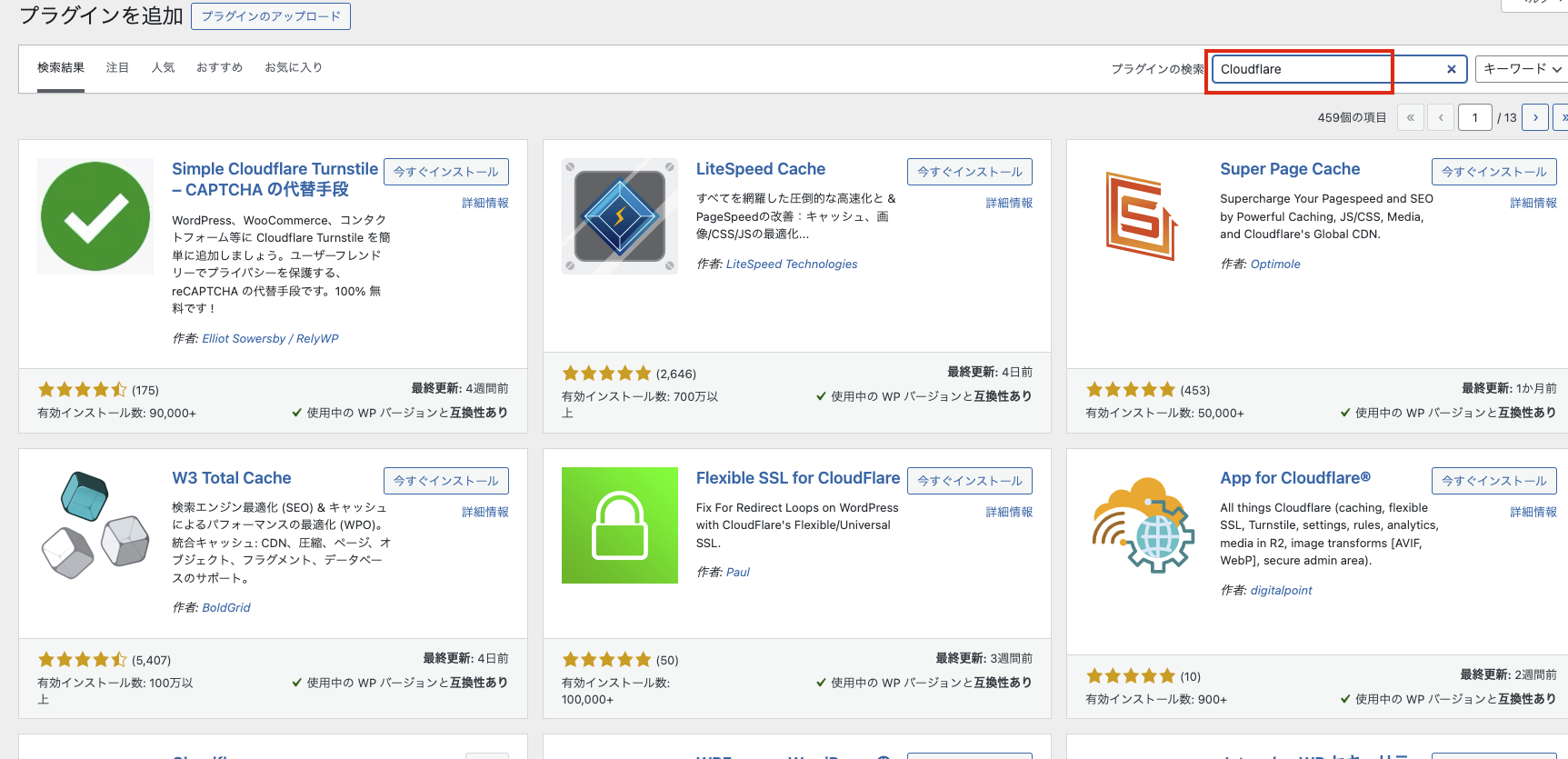Screen dimensions: 1568x759
Task: Open author link LiteSpeed Technologies
Action: point(792,265)
